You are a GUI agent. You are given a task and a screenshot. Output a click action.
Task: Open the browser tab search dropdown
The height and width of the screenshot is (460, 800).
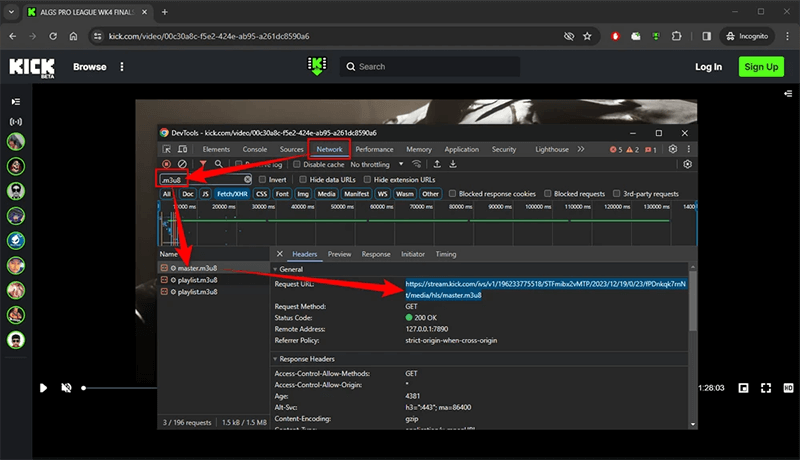11,12
